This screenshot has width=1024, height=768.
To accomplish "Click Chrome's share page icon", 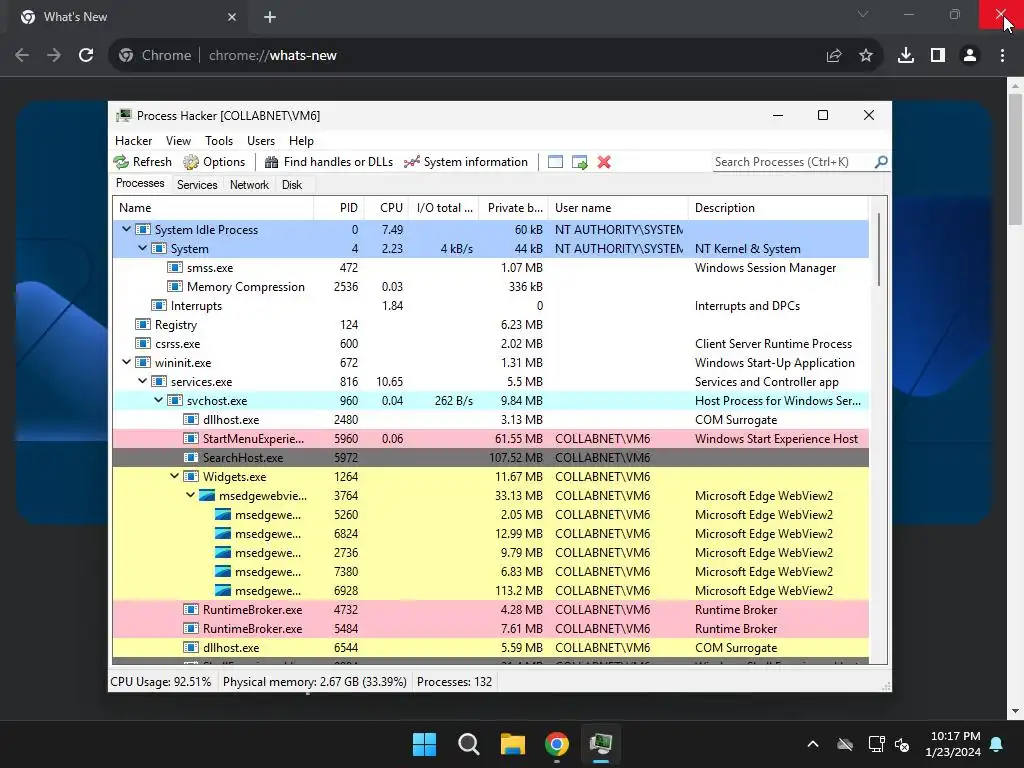I will tap(834, 56).
